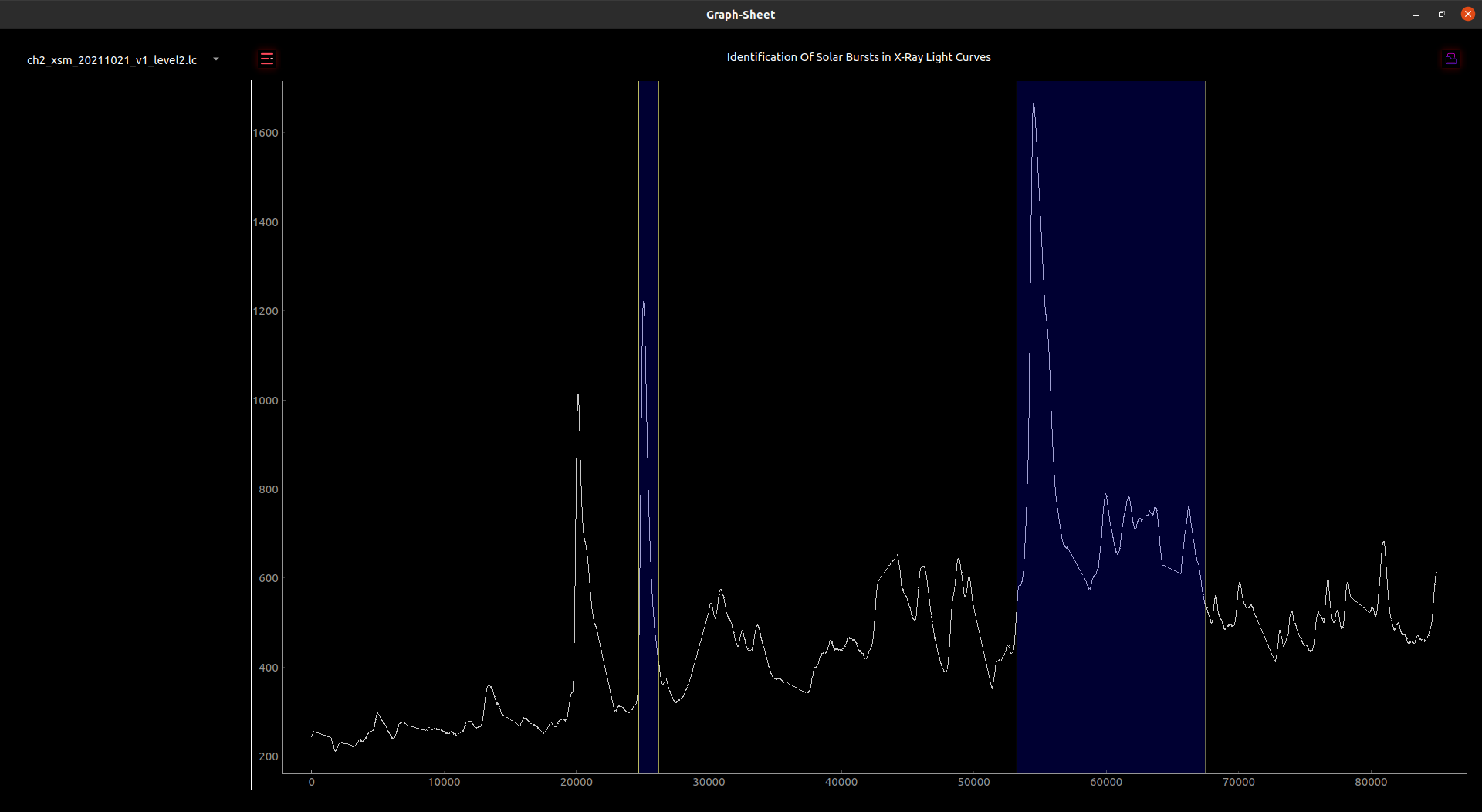Click the x-axis label 40000
This screenshot has width=1482, height=812.
(841, 782)
